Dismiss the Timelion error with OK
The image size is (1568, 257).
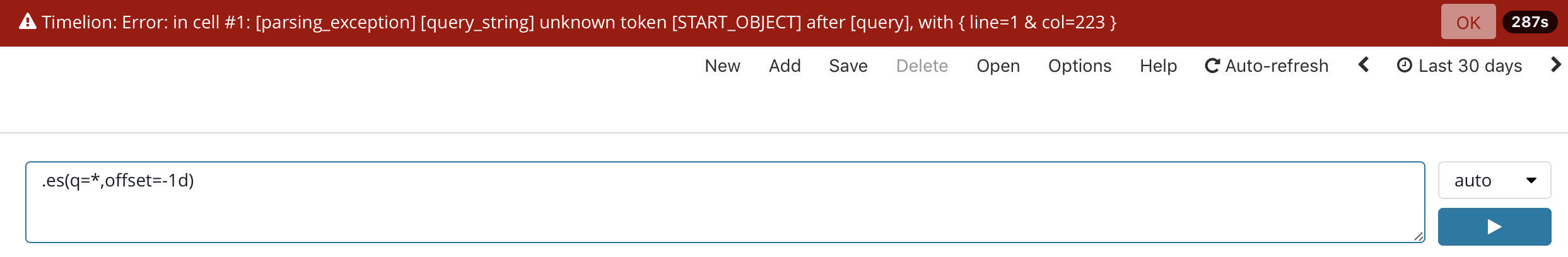(1468, 22)
